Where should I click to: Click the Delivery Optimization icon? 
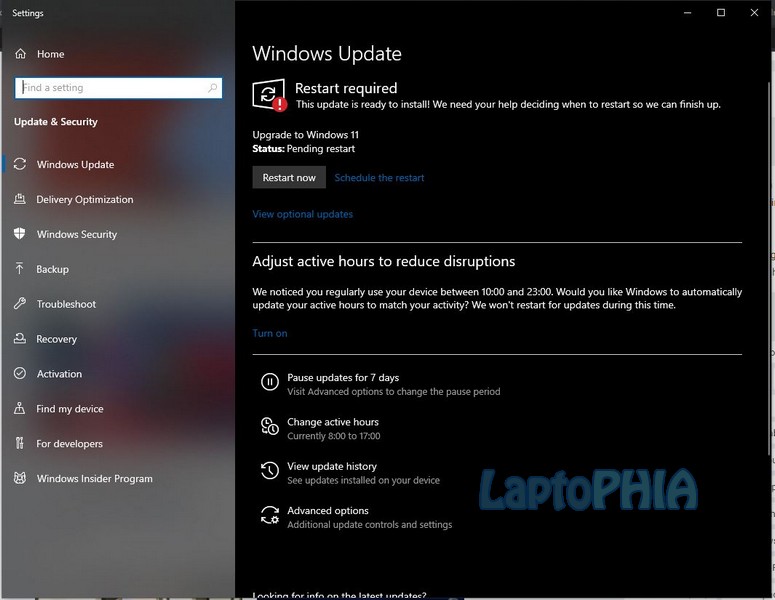(20, 199)
